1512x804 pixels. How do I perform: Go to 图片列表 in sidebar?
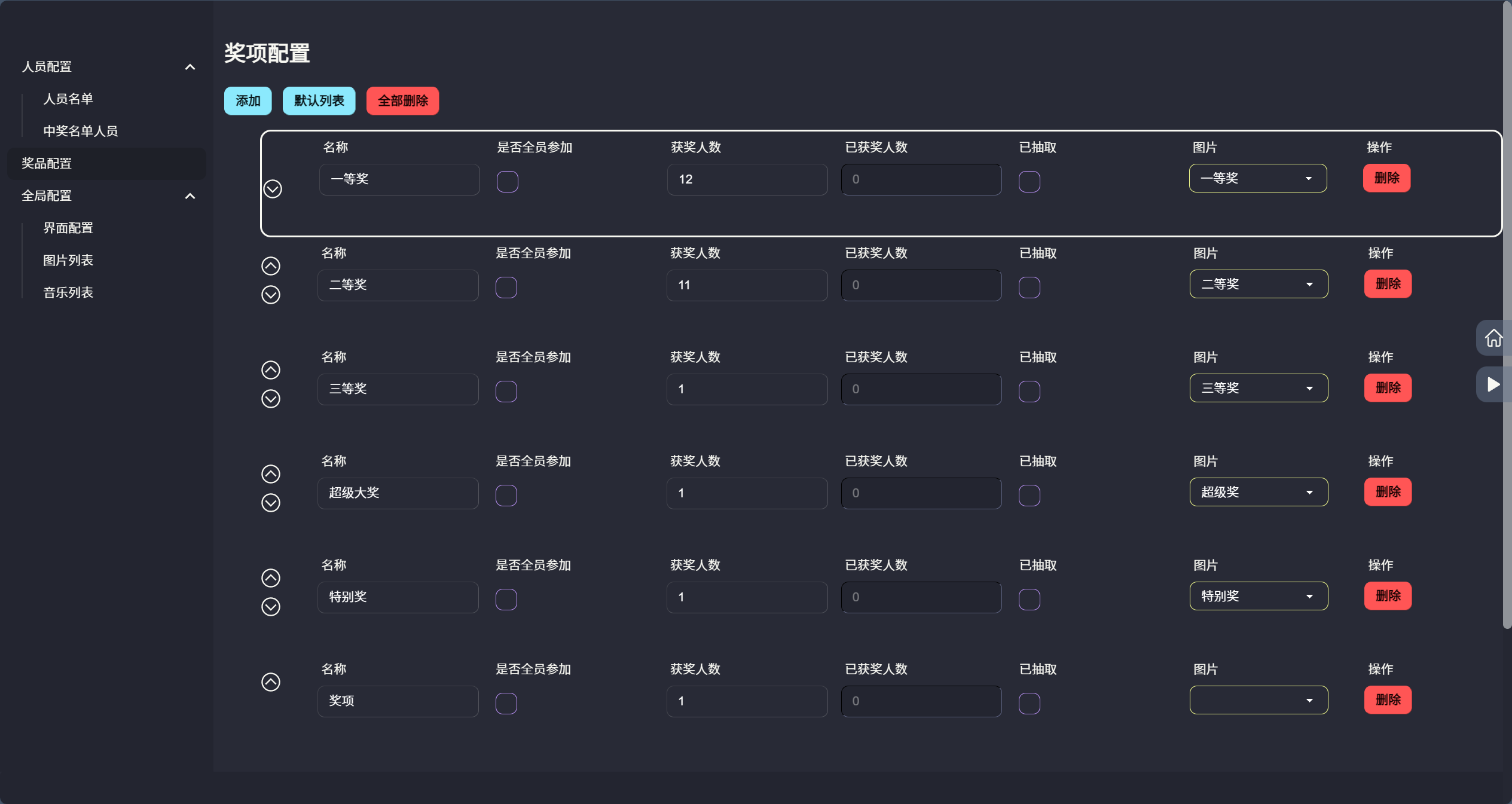68,260
